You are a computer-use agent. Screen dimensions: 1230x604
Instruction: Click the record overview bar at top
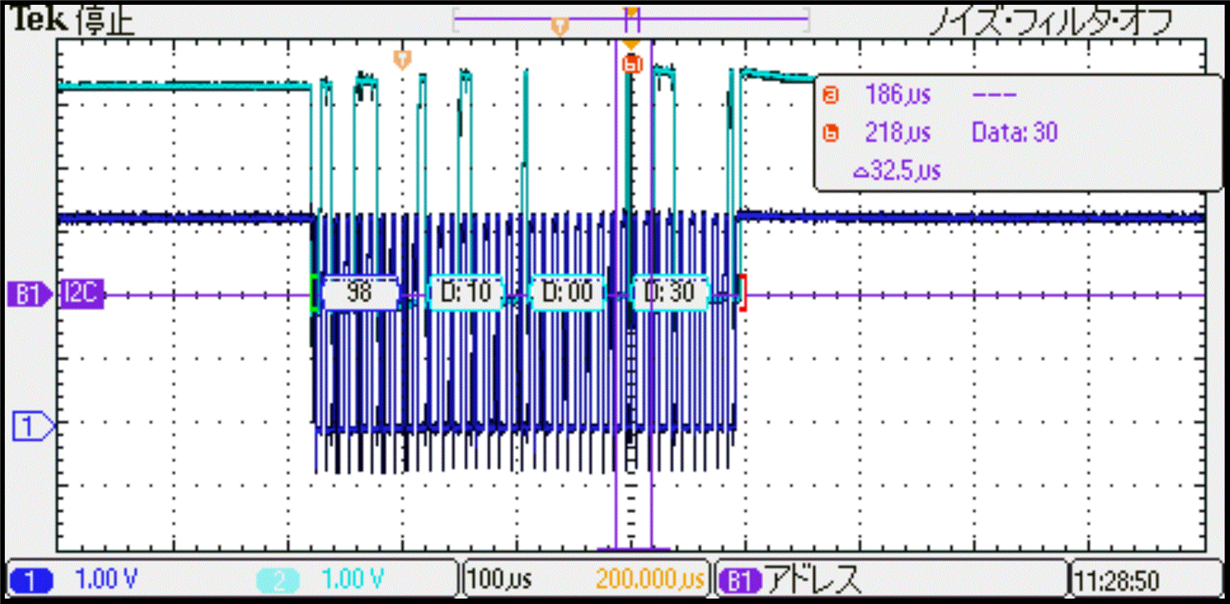(630, 19)
